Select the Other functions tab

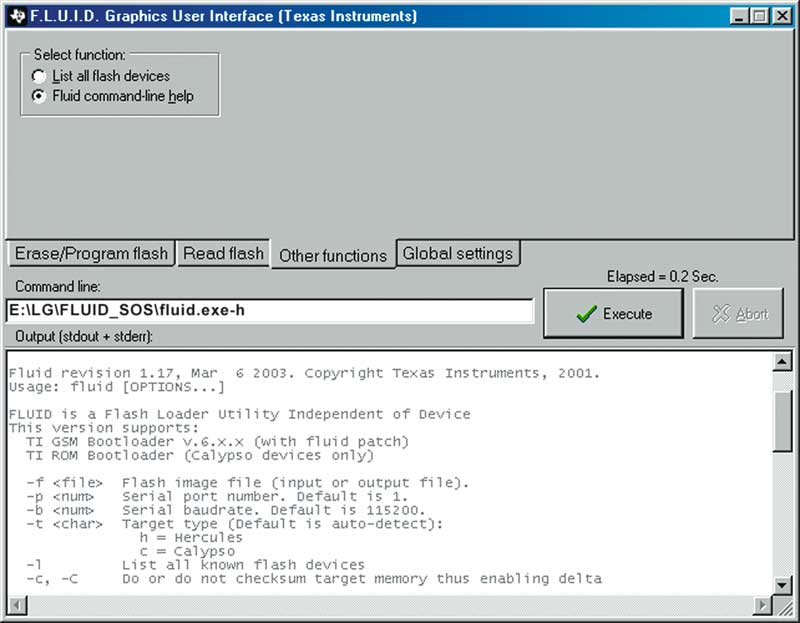click(333, 255)
